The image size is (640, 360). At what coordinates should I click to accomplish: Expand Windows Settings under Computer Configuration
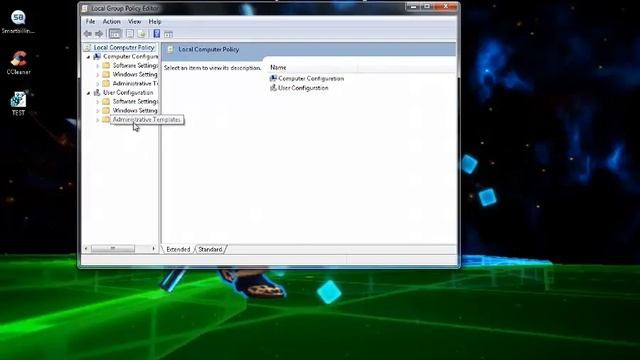(98, 75)
